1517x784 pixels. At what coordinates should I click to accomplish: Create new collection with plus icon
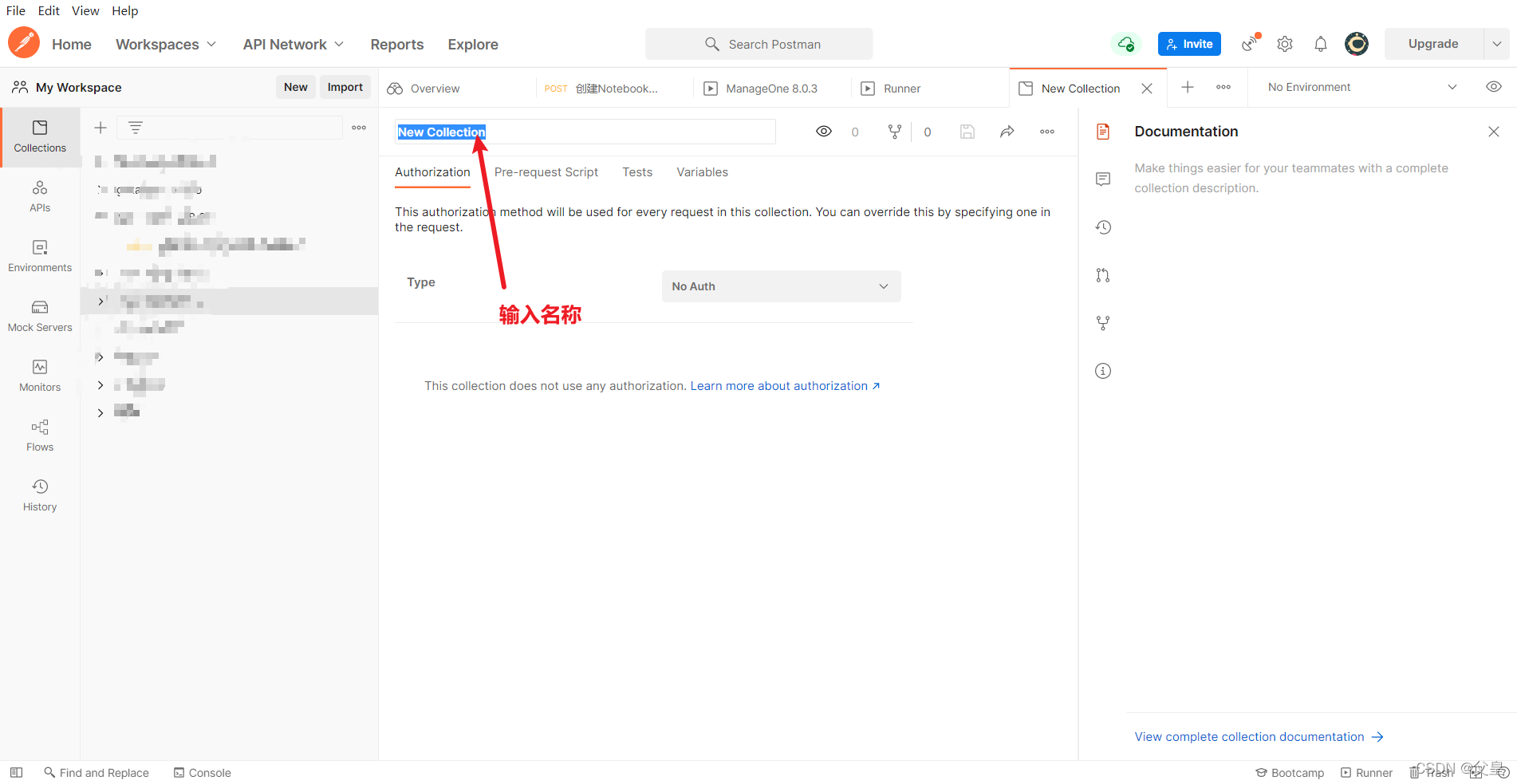click(100, 128)
